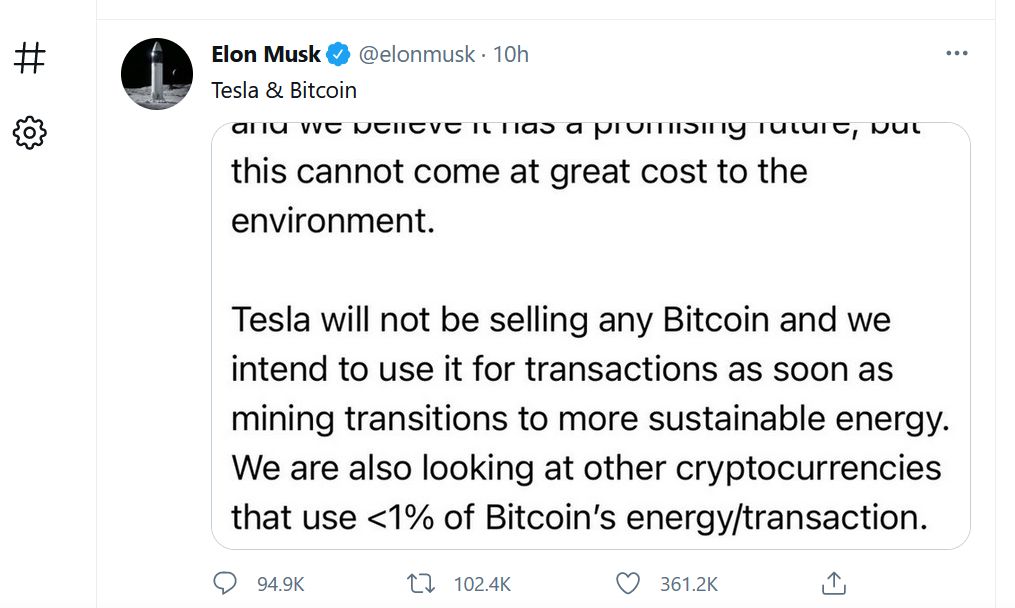Open the 10h timestamp link

click(511, 54)
